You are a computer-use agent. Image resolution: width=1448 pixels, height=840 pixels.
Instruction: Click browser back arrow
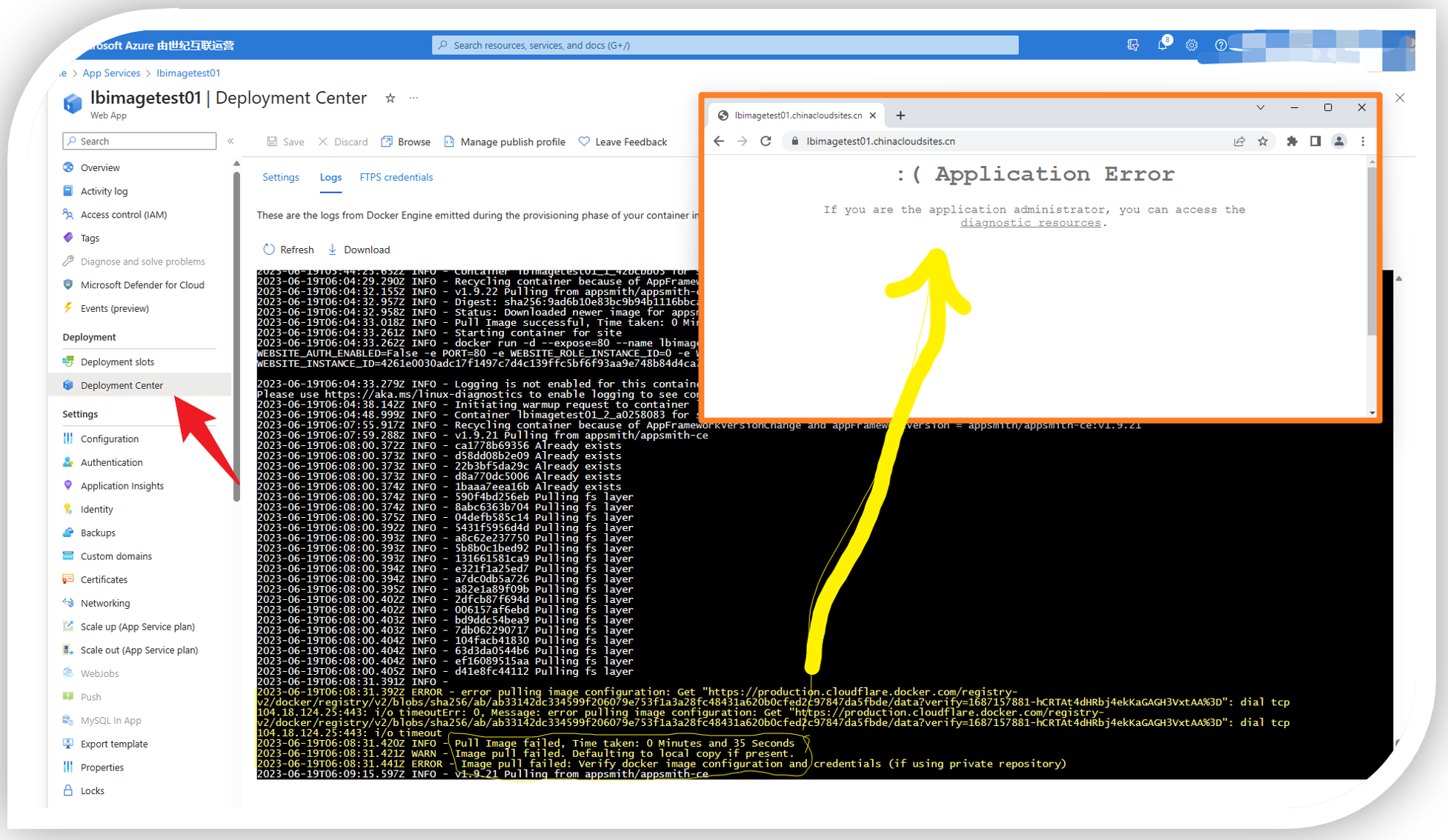(719, 141)
